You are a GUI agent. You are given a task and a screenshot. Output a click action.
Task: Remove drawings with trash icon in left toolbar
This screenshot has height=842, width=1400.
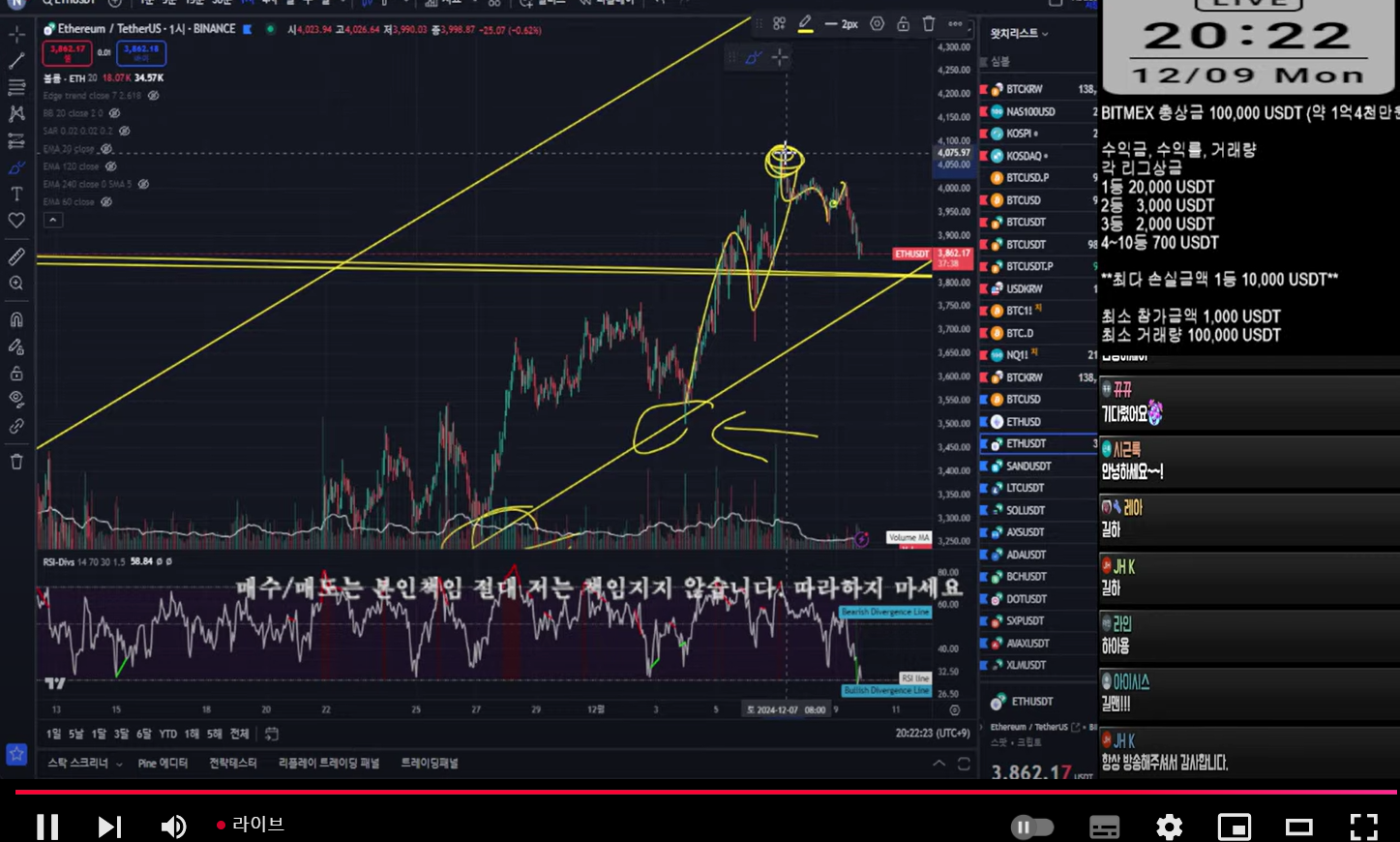coord(16,462)
